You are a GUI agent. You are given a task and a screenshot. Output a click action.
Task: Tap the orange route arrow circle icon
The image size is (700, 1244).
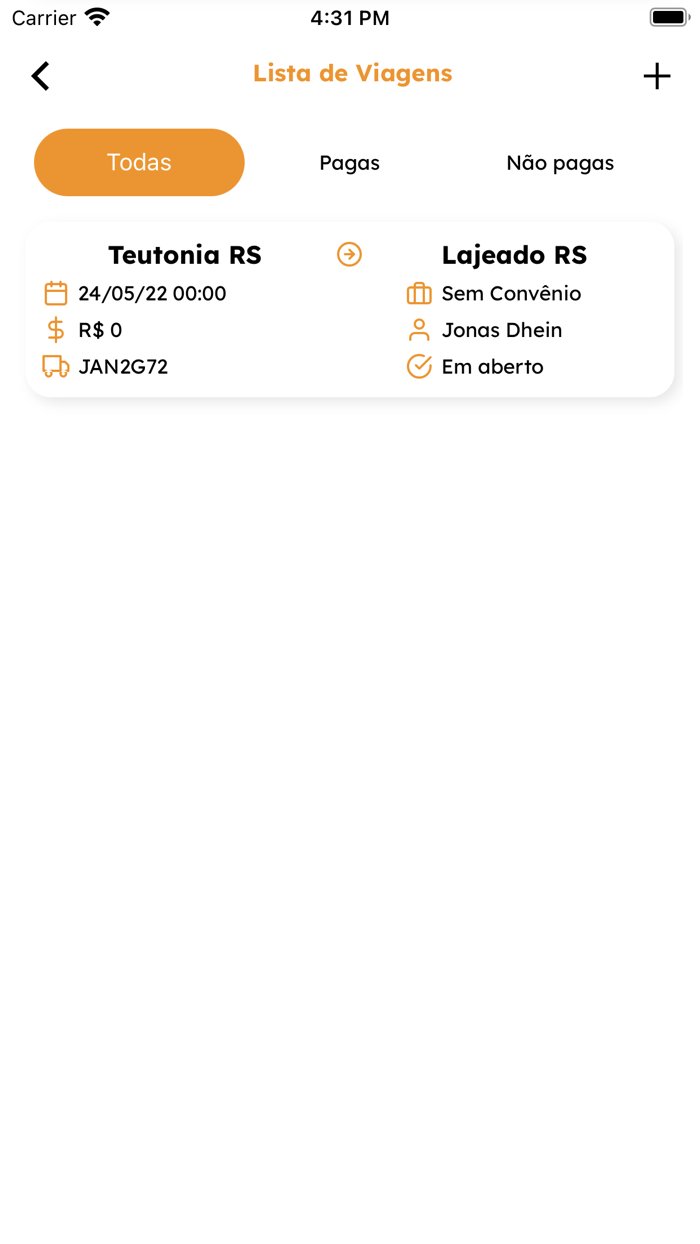point(349,255)
